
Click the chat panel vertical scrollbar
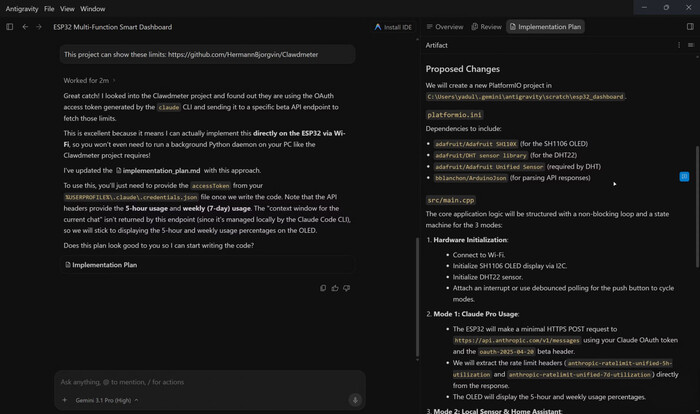(417, 297)
